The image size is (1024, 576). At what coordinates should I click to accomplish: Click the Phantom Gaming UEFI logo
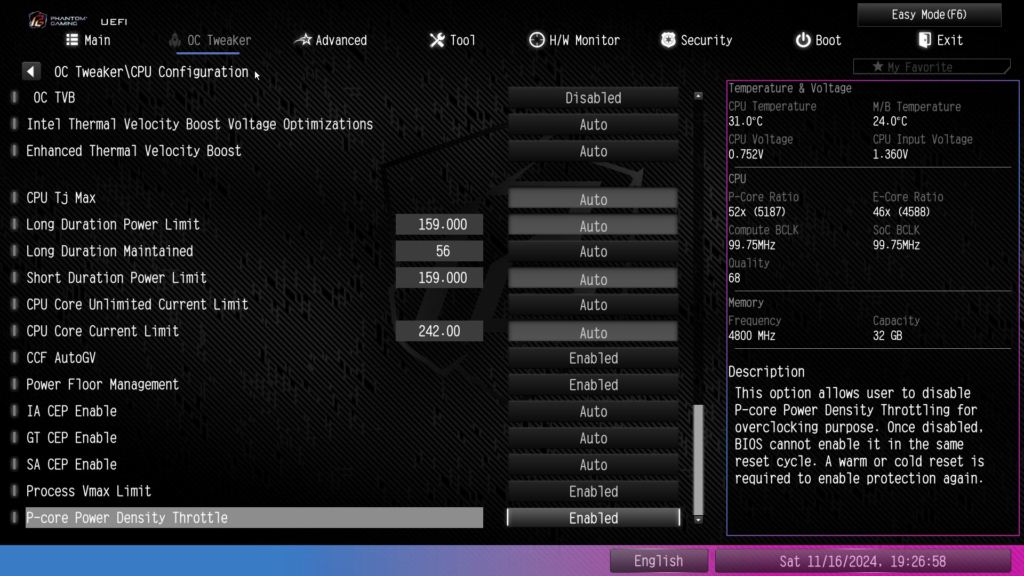pos(78,20)
